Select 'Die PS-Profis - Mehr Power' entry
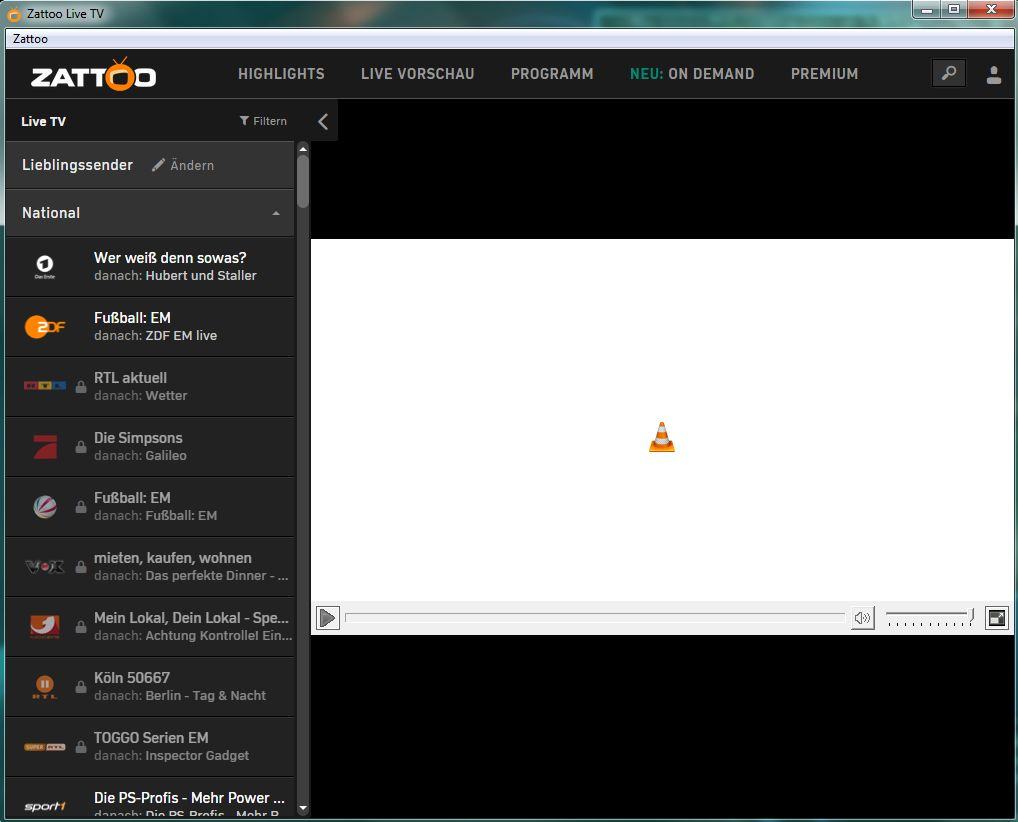Viewport: 1018px width, 822px height. [x=190, y=798]
